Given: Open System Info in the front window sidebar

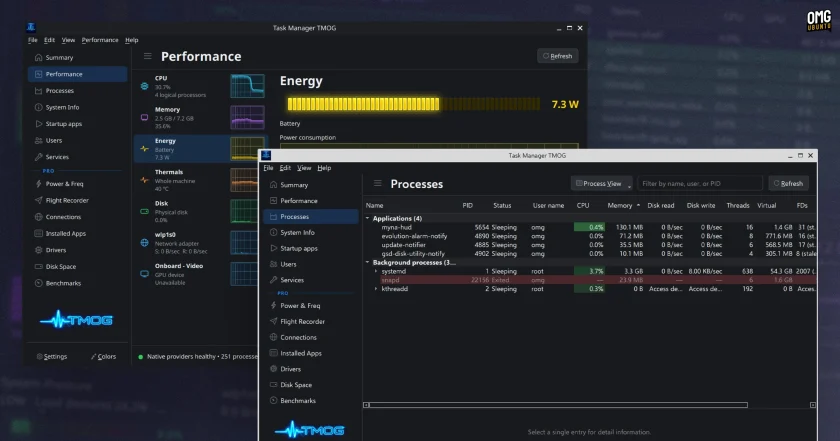Looking at the screenshot, I should (292, 233).
